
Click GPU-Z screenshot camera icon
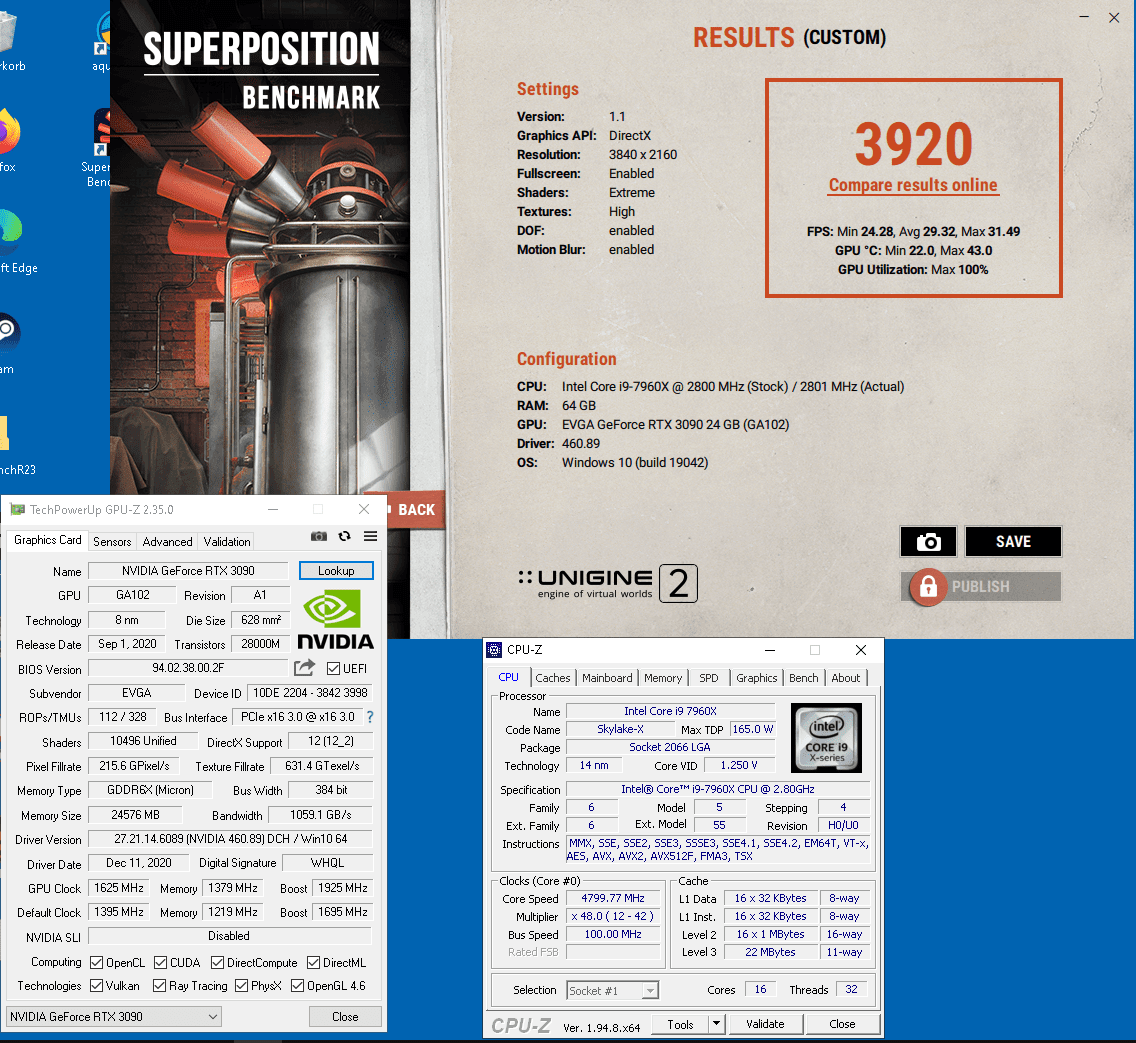[x=319, y=536]
